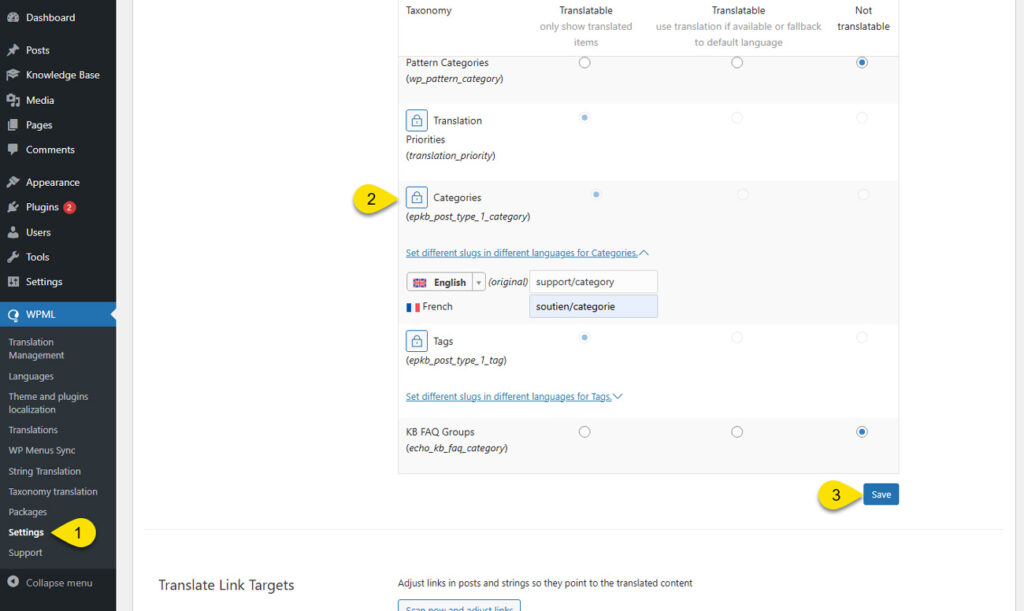
Task: Click lock icon beside Translation Priorities
Action: [x=417, y=120]
